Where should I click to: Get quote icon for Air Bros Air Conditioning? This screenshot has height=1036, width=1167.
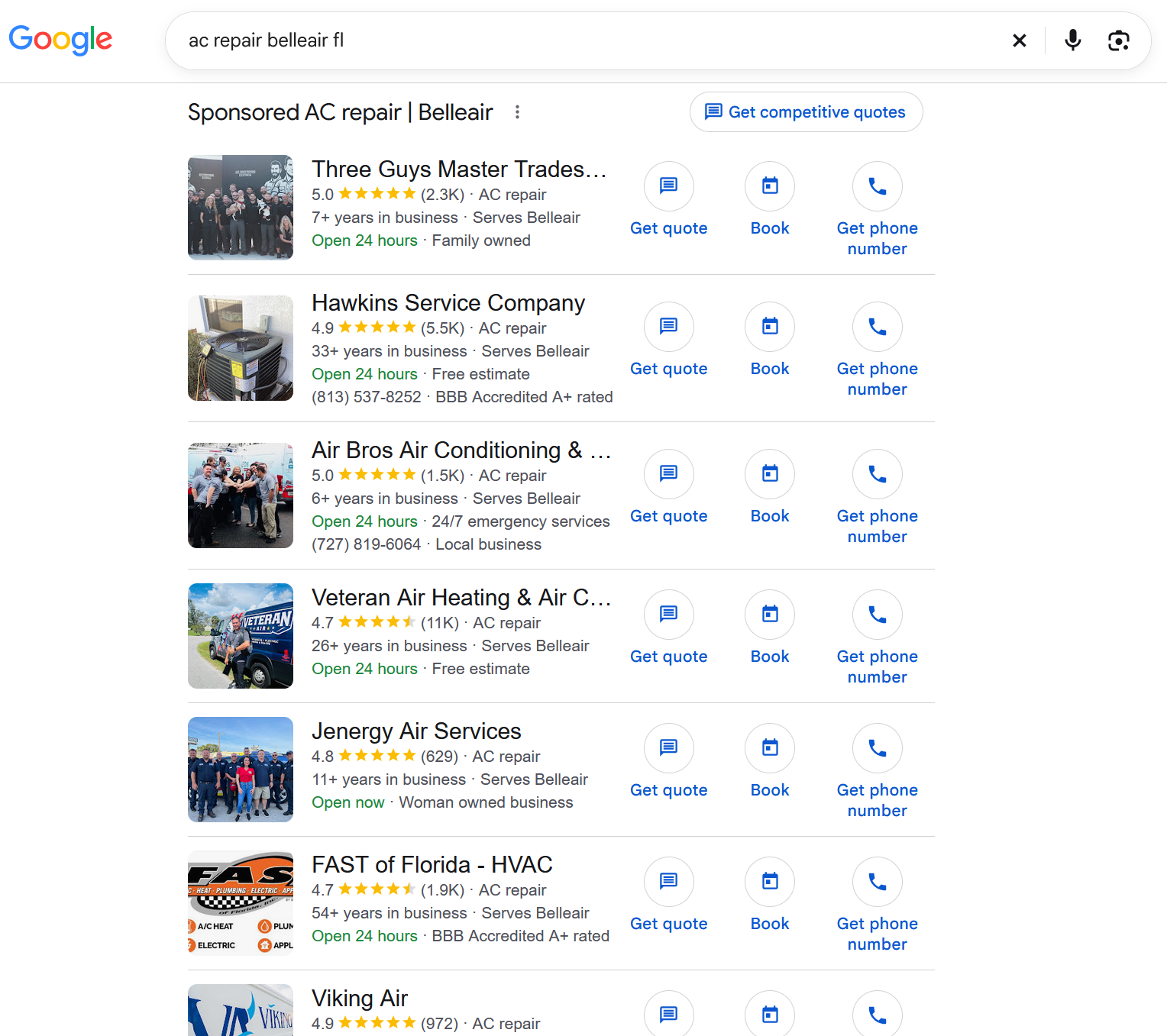coord(669,473)
